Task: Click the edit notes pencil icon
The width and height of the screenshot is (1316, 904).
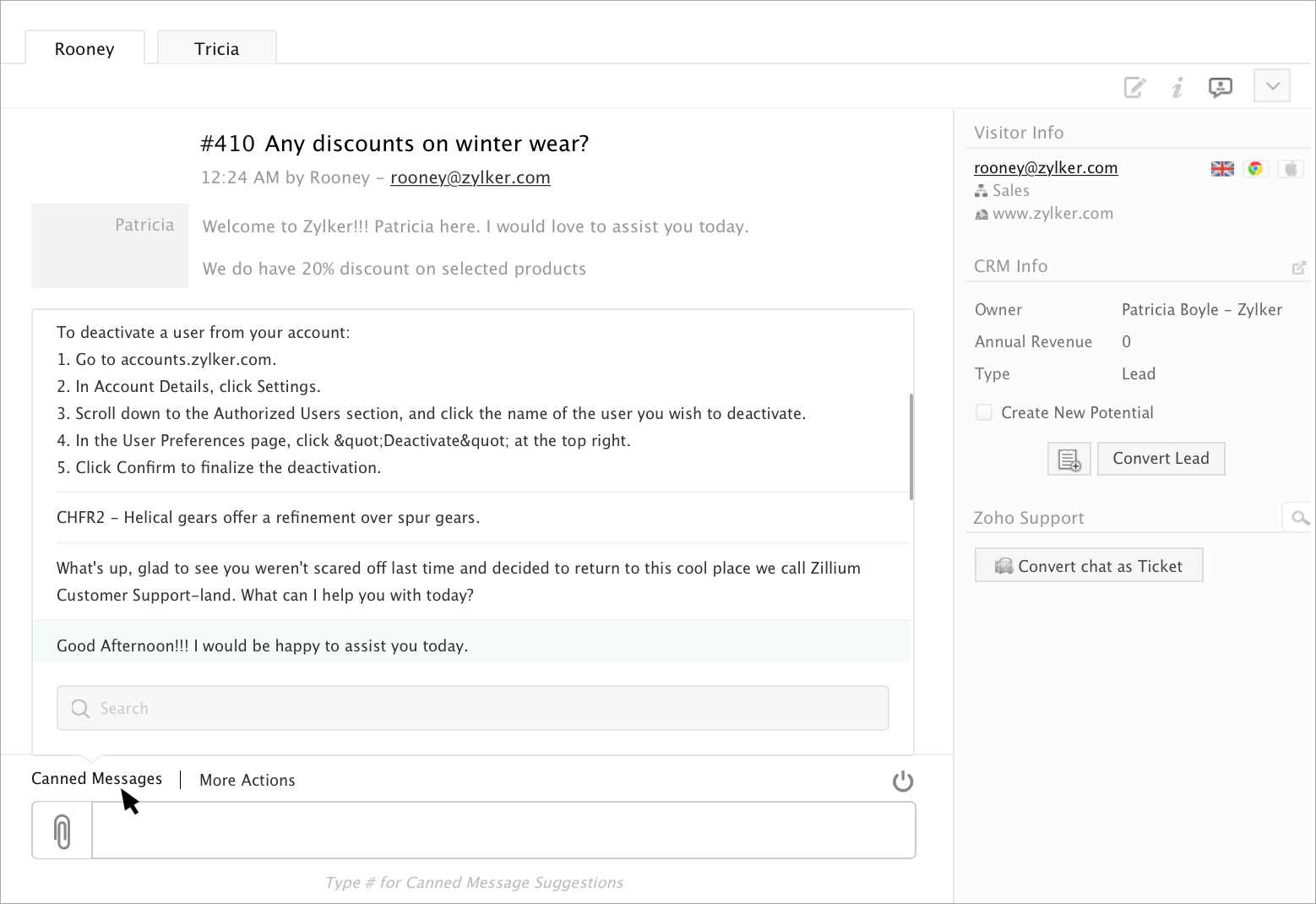Action: click(1134, 87)
